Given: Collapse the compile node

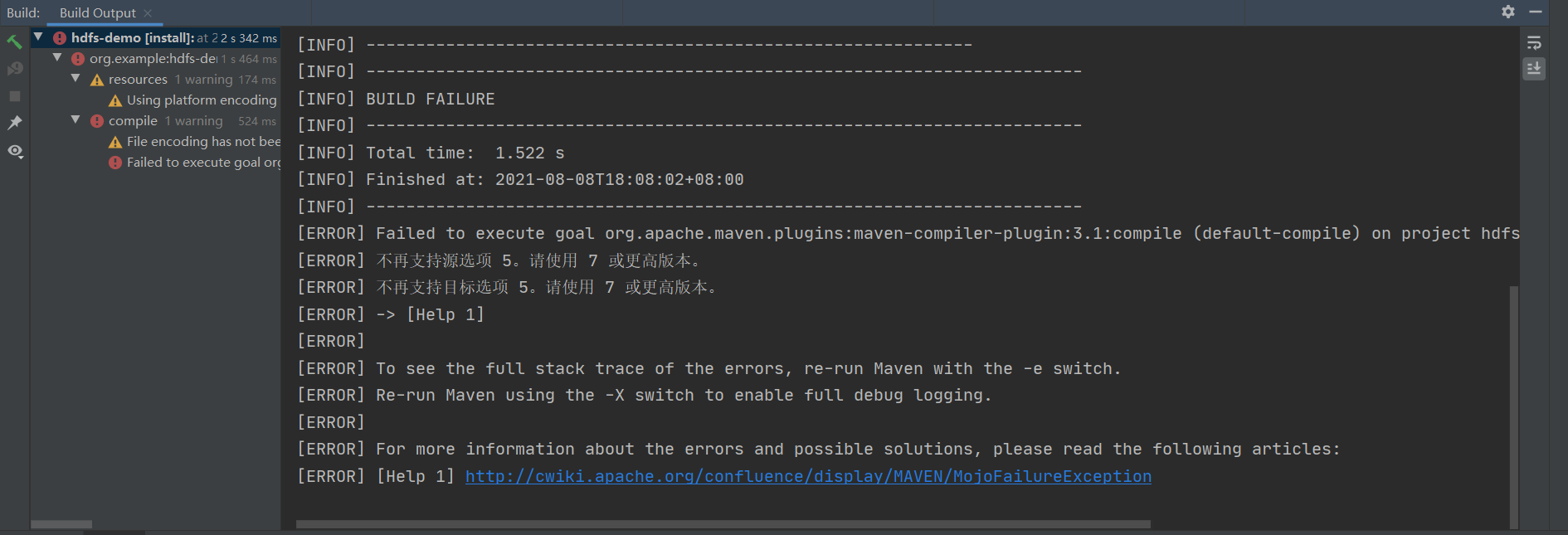Looking at the screenshot, I should click(x=75, y=120).
